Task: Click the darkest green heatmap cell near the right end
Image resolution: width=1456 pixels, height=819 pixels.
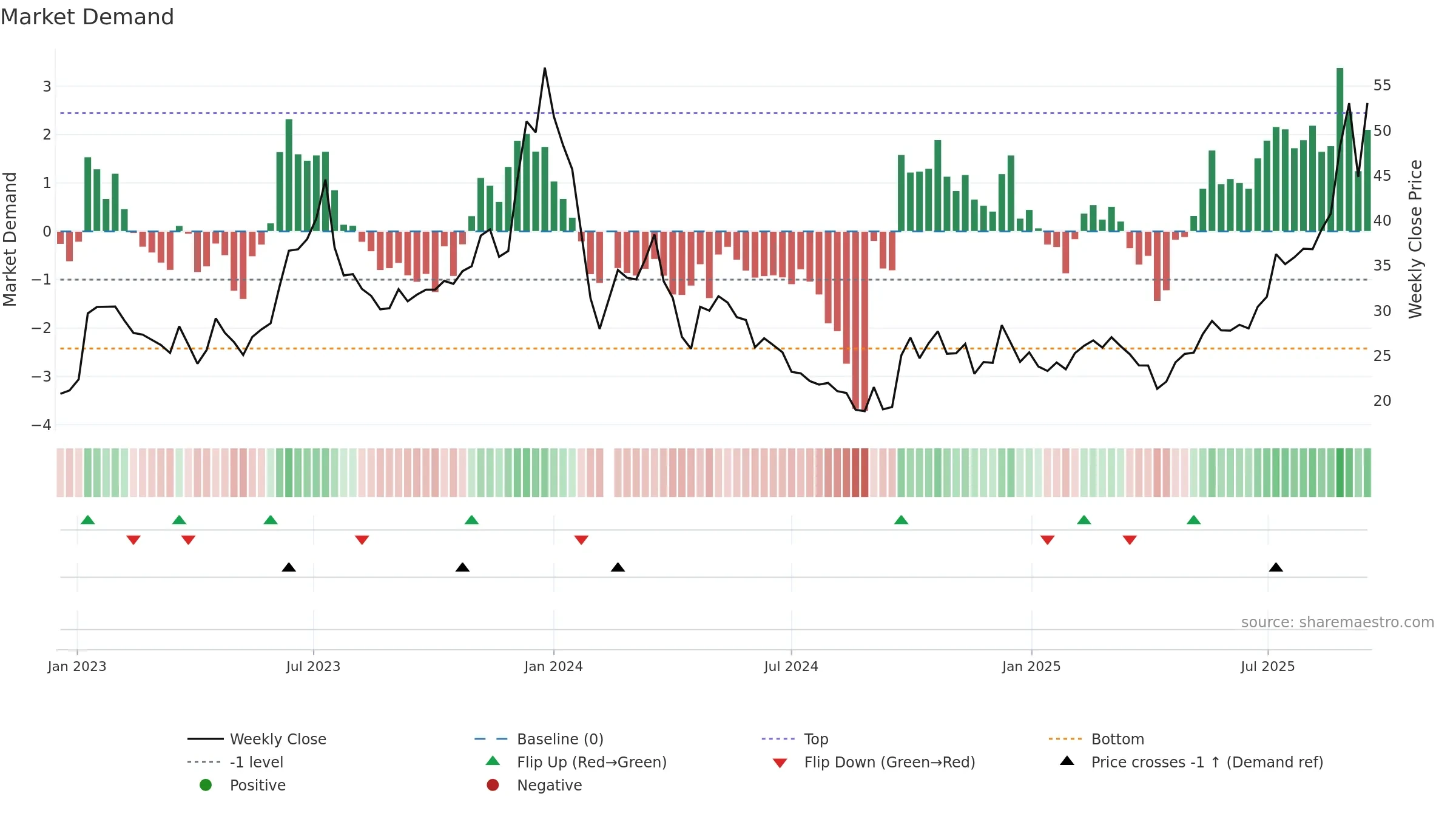Action: point(1340,473)
